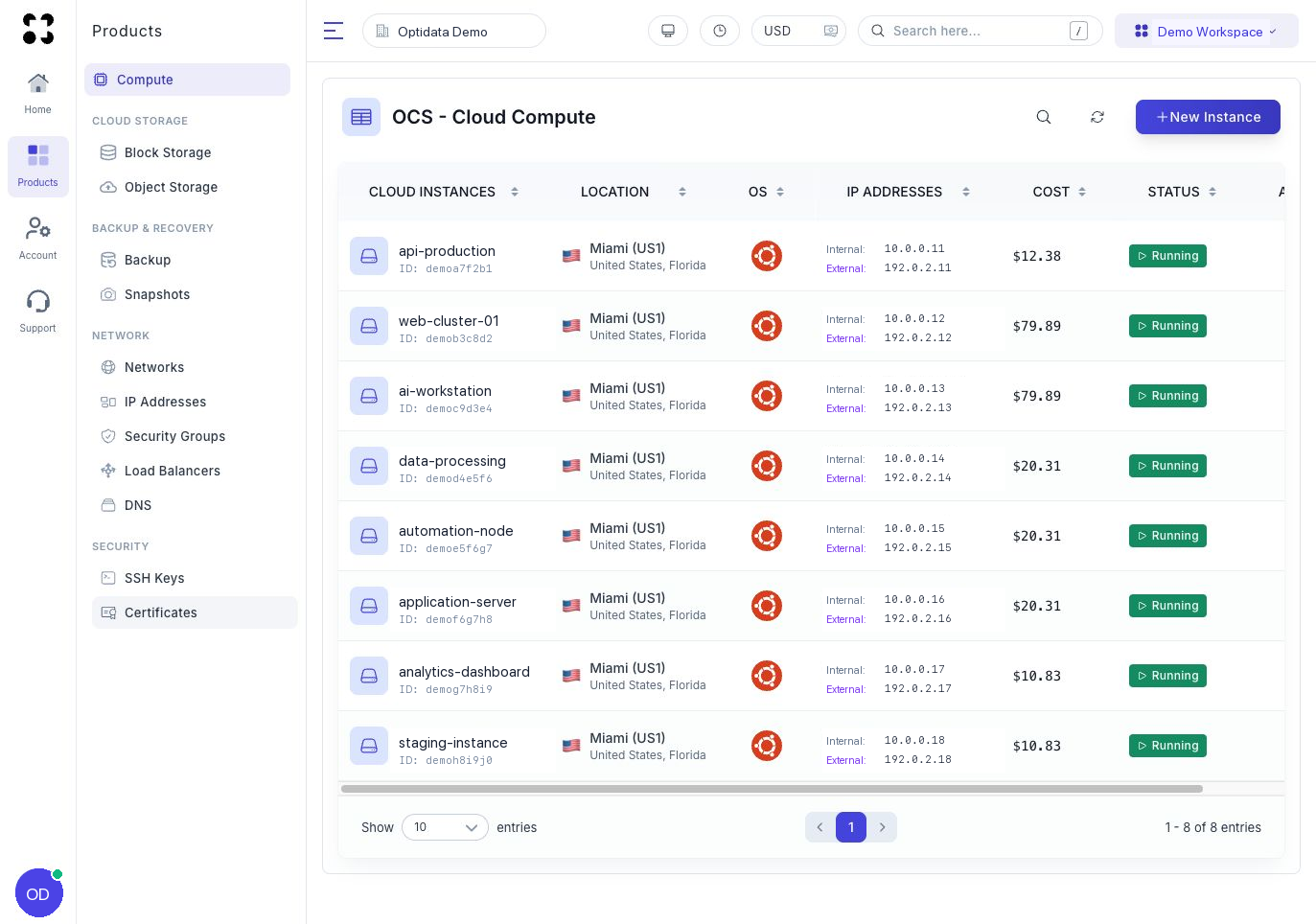
Task: Open the entries per page dropdown
Action: coord(445,827)
